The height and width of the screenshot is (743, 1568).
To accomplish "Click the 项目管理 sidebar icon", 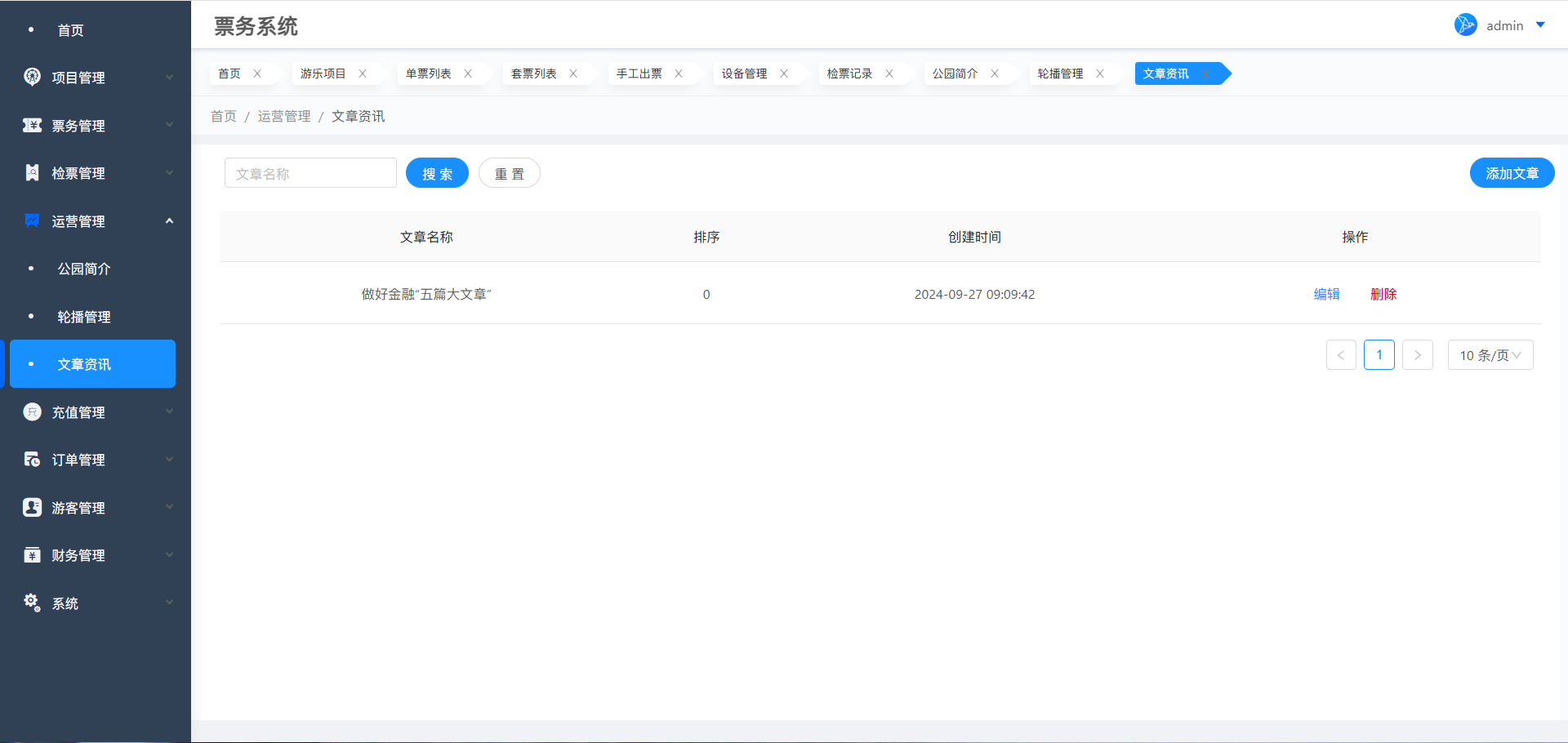I will pos(32,77).
